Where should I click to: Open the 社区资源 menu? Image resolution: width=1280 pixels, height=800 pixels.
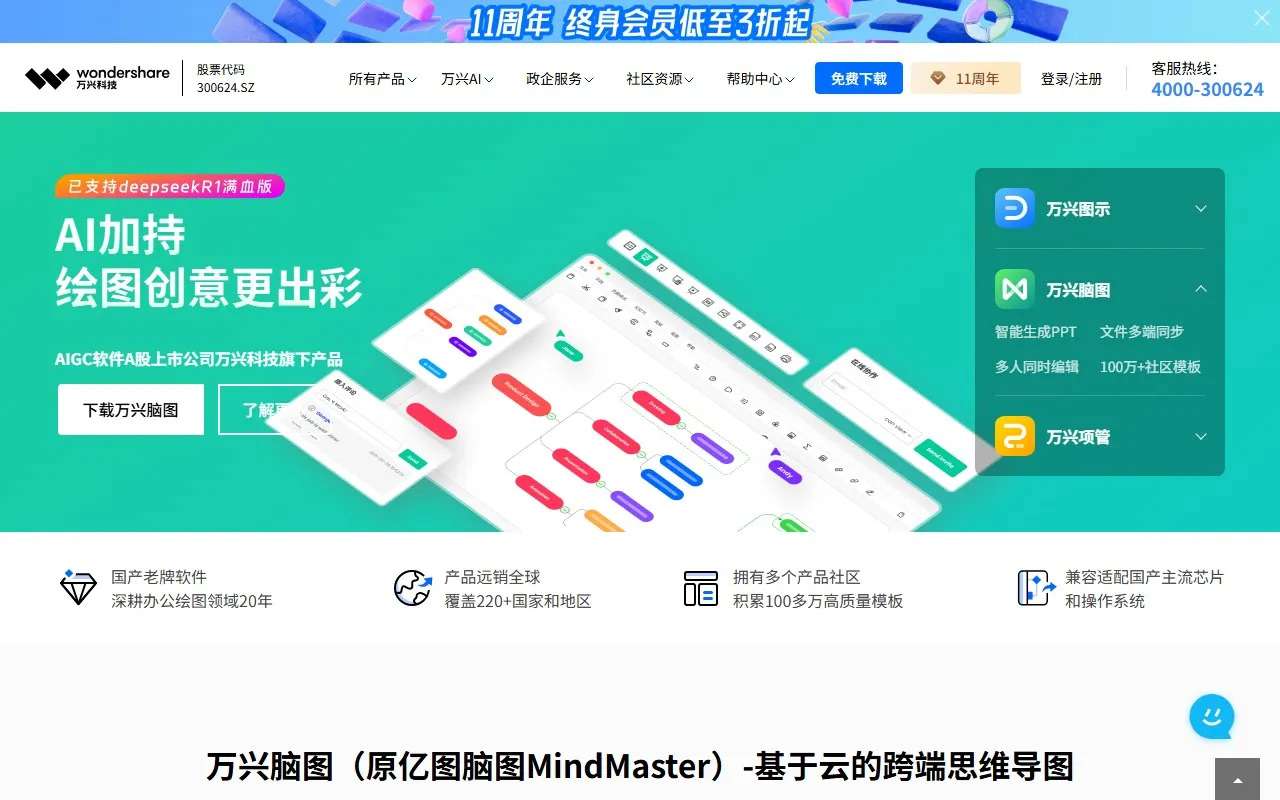click(658, 77)
